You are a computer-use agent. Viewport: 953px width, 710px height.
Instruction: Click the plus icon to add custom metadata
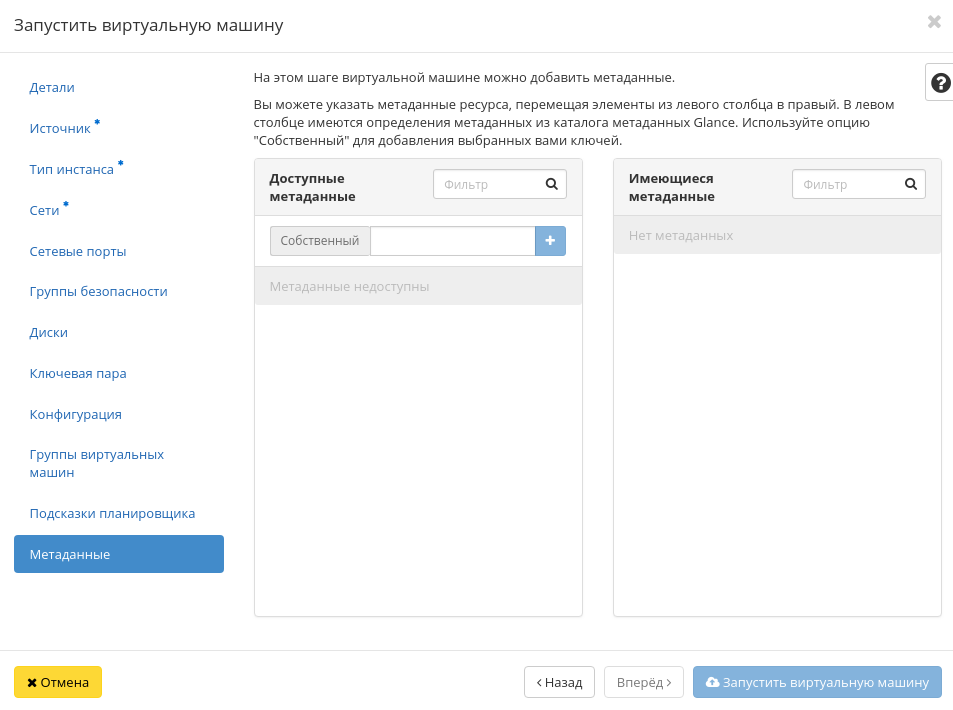(550, 241)
